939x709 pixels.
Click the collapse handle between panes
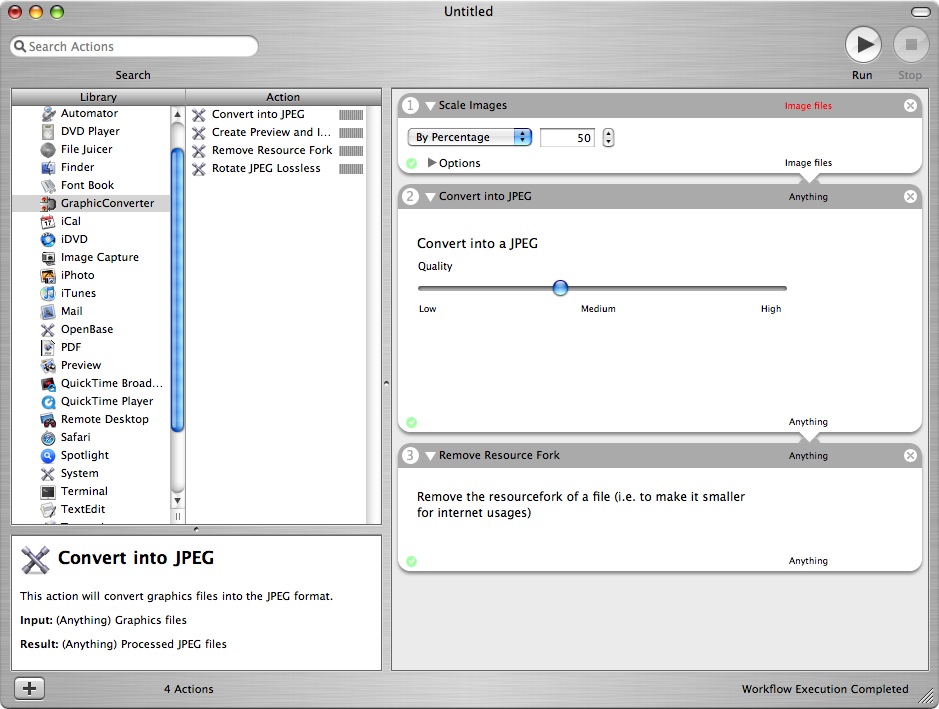click(x=386, y=383)
